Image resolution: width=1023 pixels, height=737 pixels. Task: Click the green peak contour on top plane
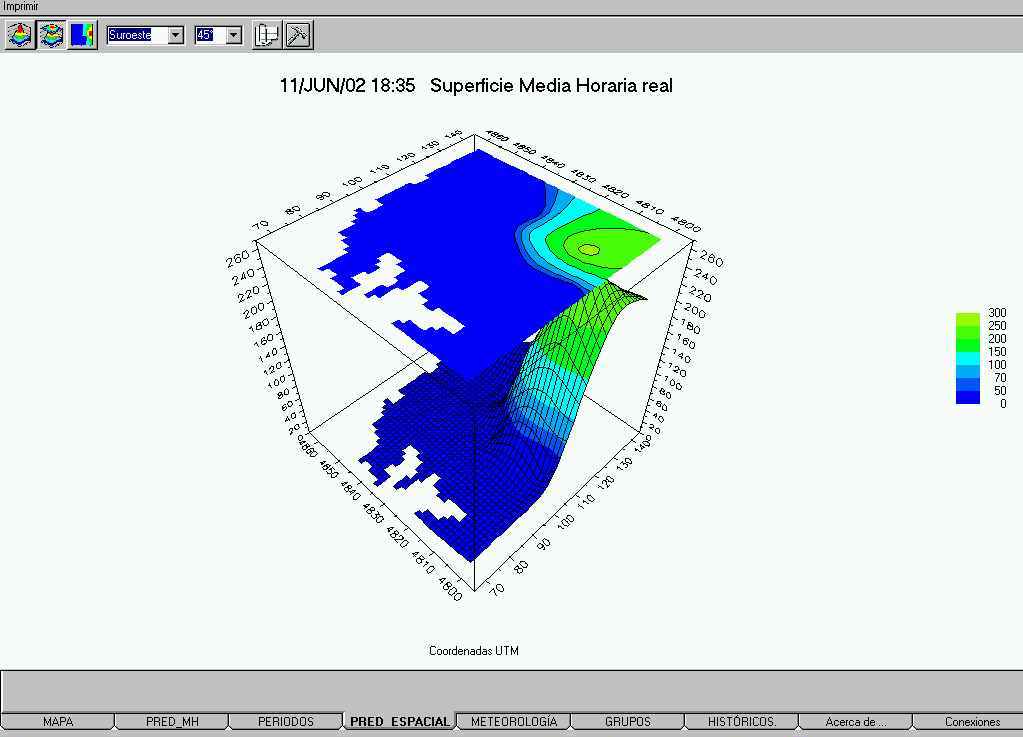pos(588,249)
